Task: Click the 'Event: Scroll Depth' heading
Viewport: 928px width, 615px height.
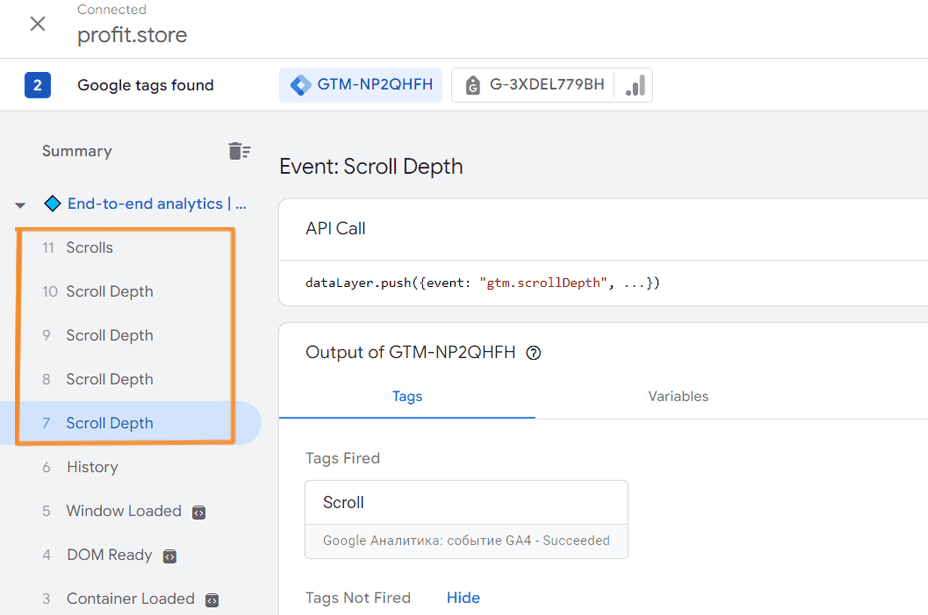Action: click(371, 166)
